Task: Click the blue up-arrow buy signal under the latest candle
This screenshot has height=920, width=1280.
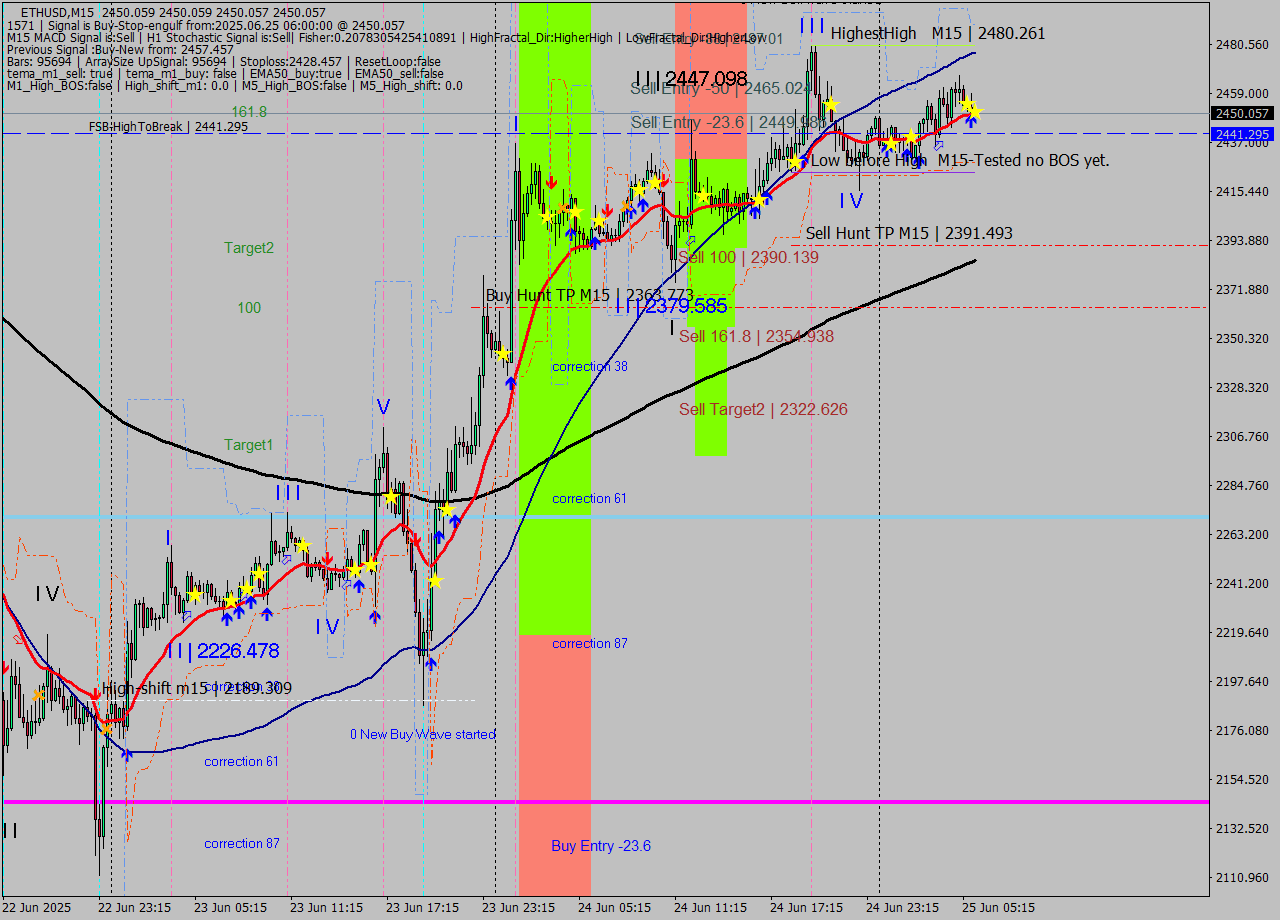Action: [x=971, y=120]
